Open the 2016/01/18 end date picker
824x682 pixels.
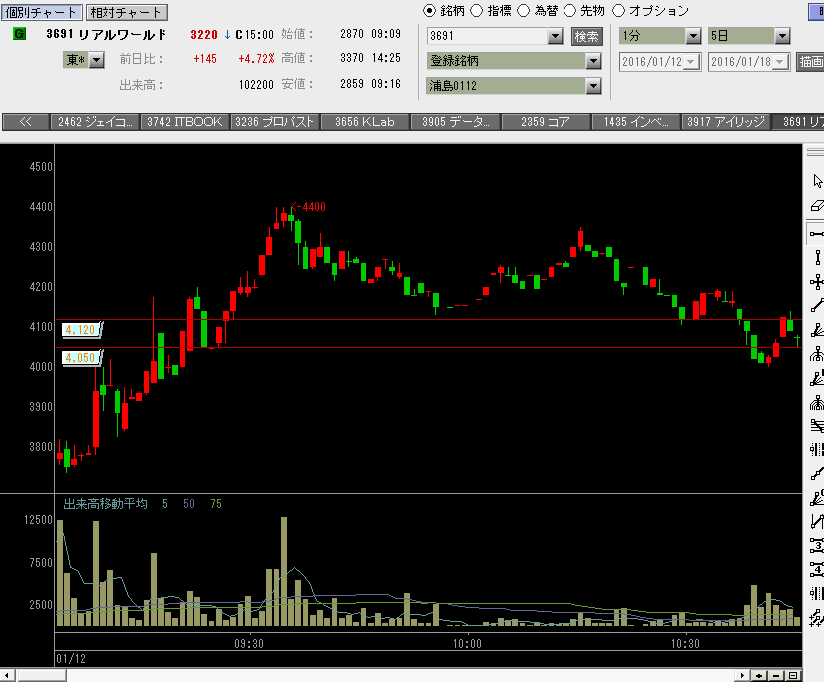(x=780, y=62)
